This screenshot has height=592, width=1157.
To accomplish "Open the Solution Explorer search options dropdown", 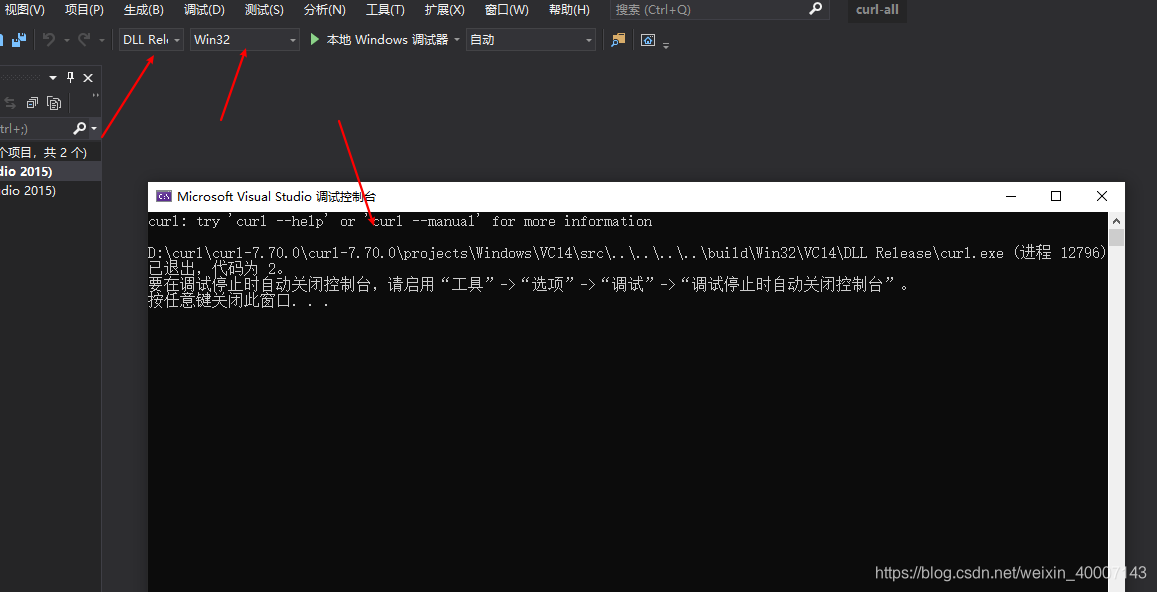I will 94,129.
